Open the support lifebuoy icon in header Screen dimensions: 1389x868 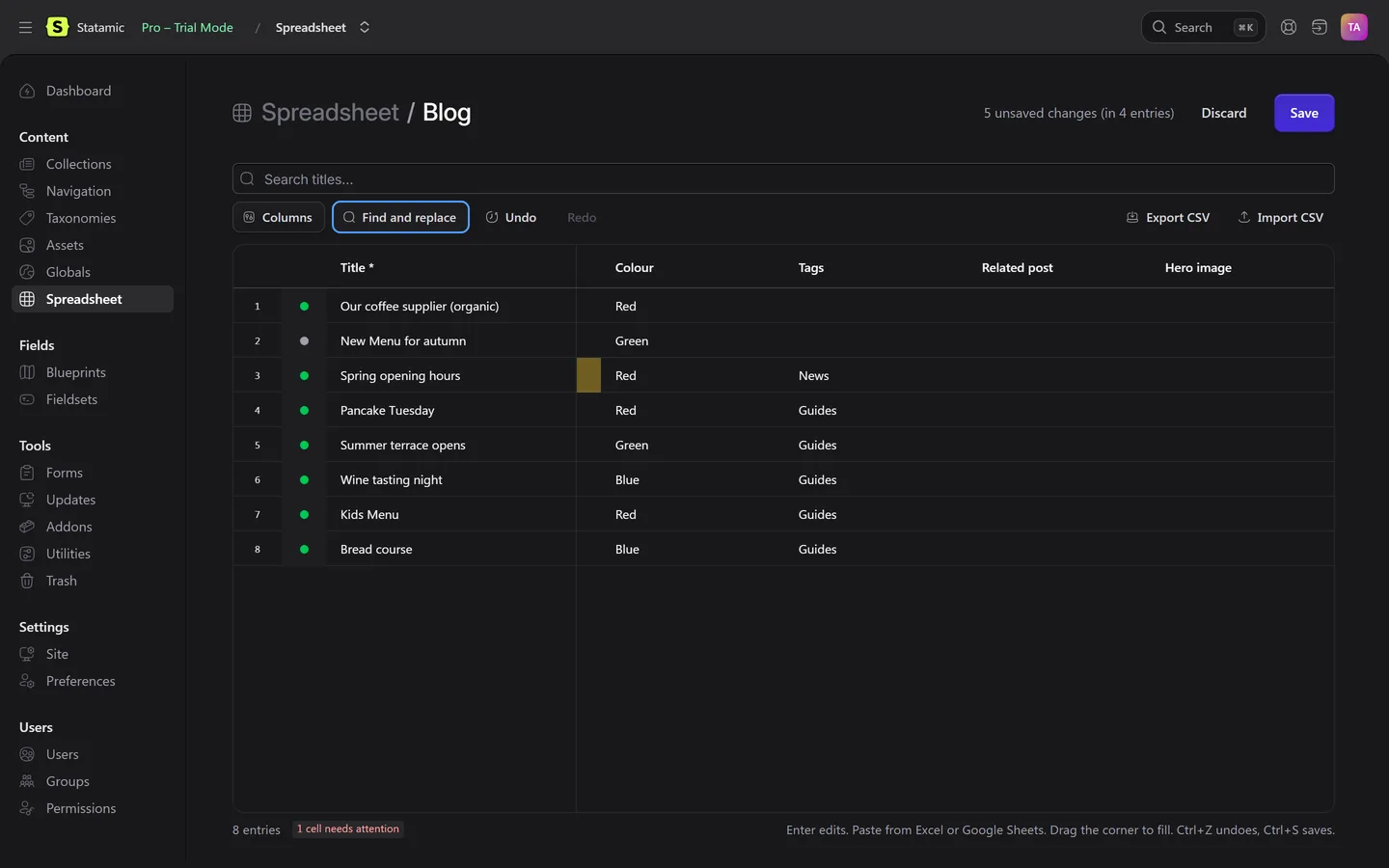[x=1289, y=27]
